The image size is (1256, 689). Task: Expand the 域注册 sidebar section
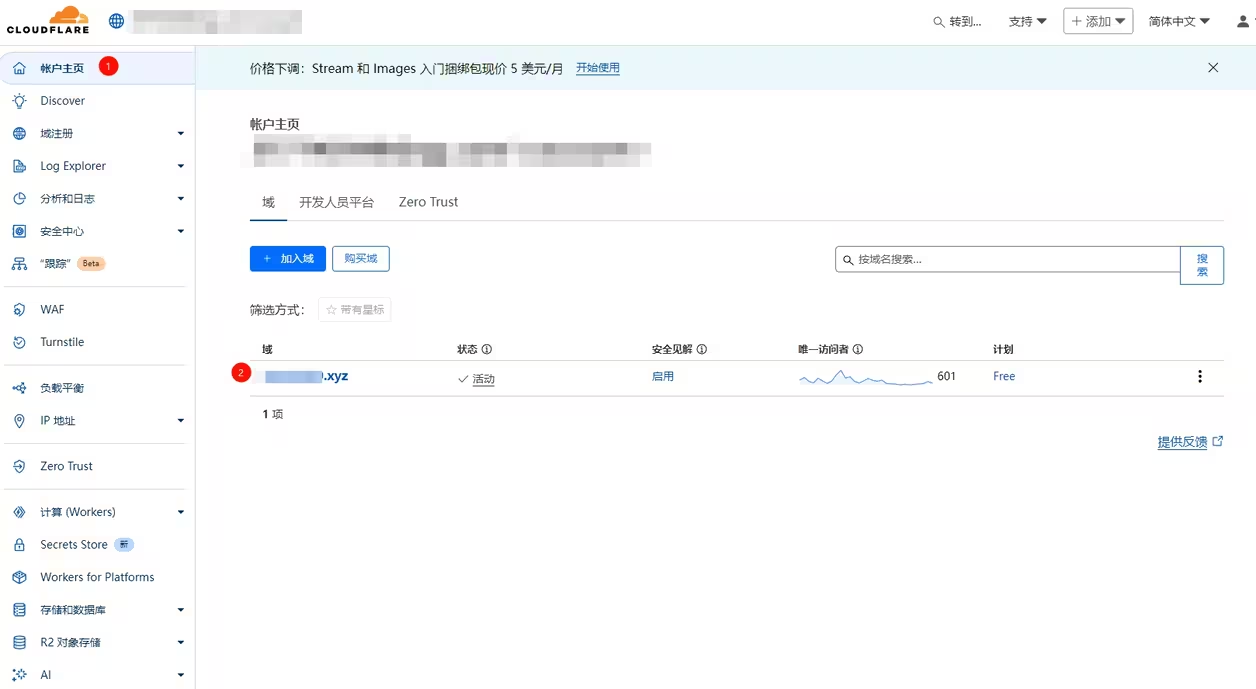coord(180,134)
